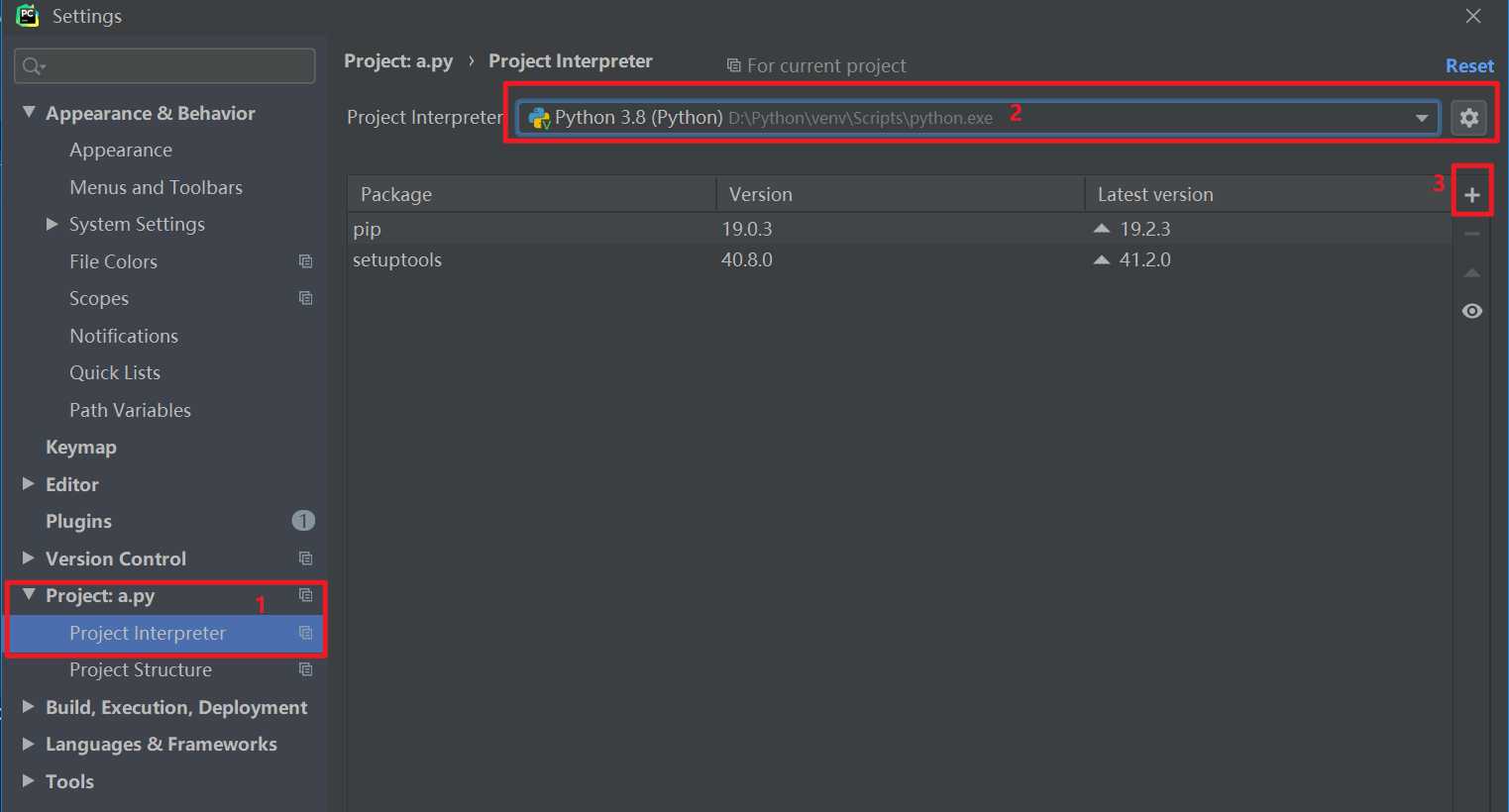Screen dimensions: 1509x812
Task: Open Path Variables settings
Action: click(x=130, y=410)
